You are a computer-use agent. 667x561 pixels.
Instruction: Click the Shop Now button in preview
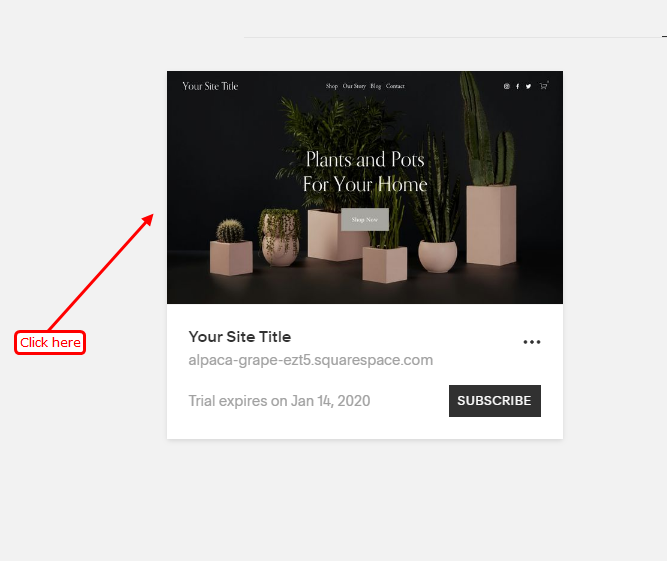coord(365,219)
